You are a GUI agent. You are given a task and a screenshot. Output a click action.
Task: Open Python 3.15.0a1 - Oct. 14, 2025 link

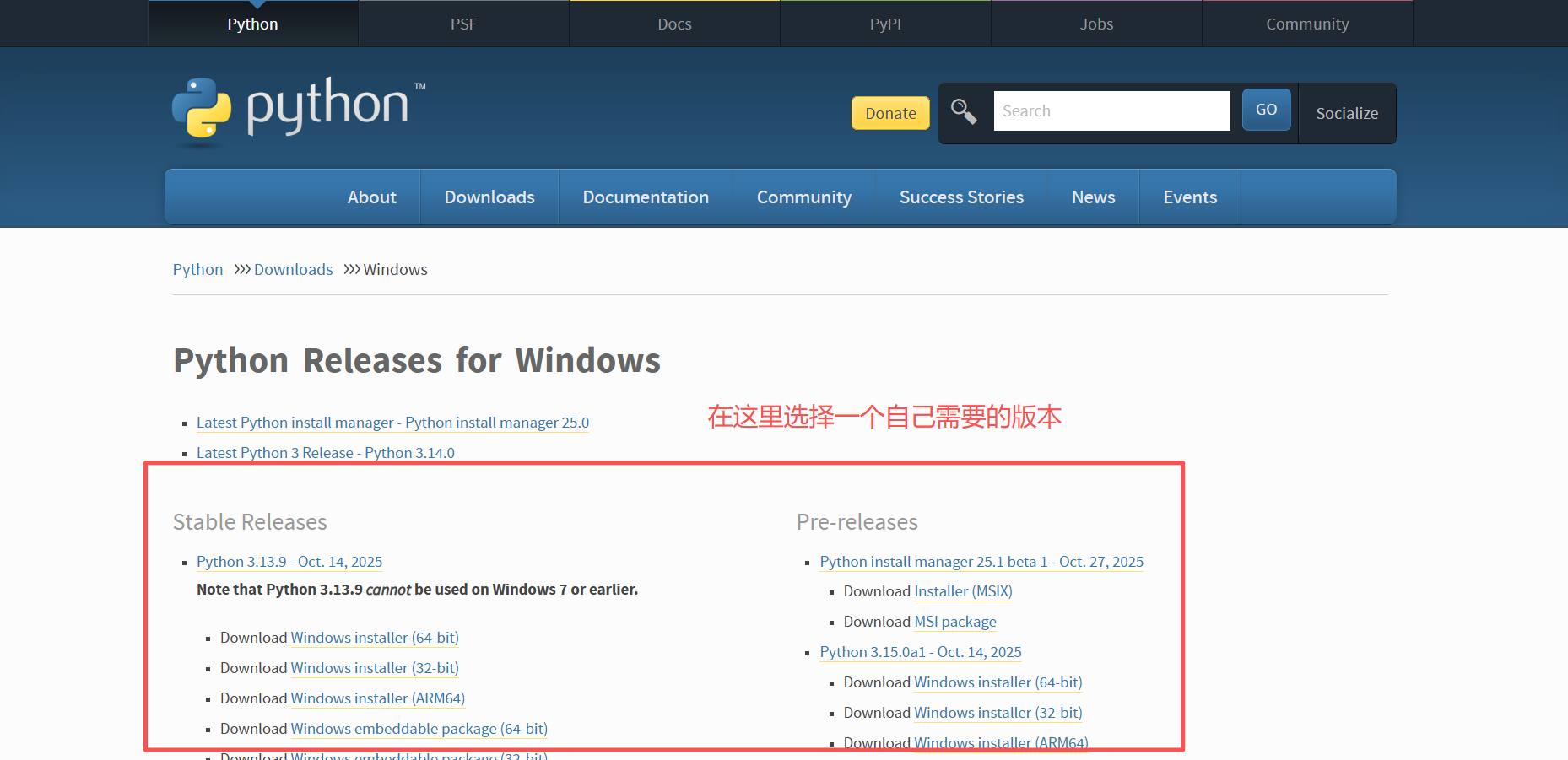tap(921, 652)
